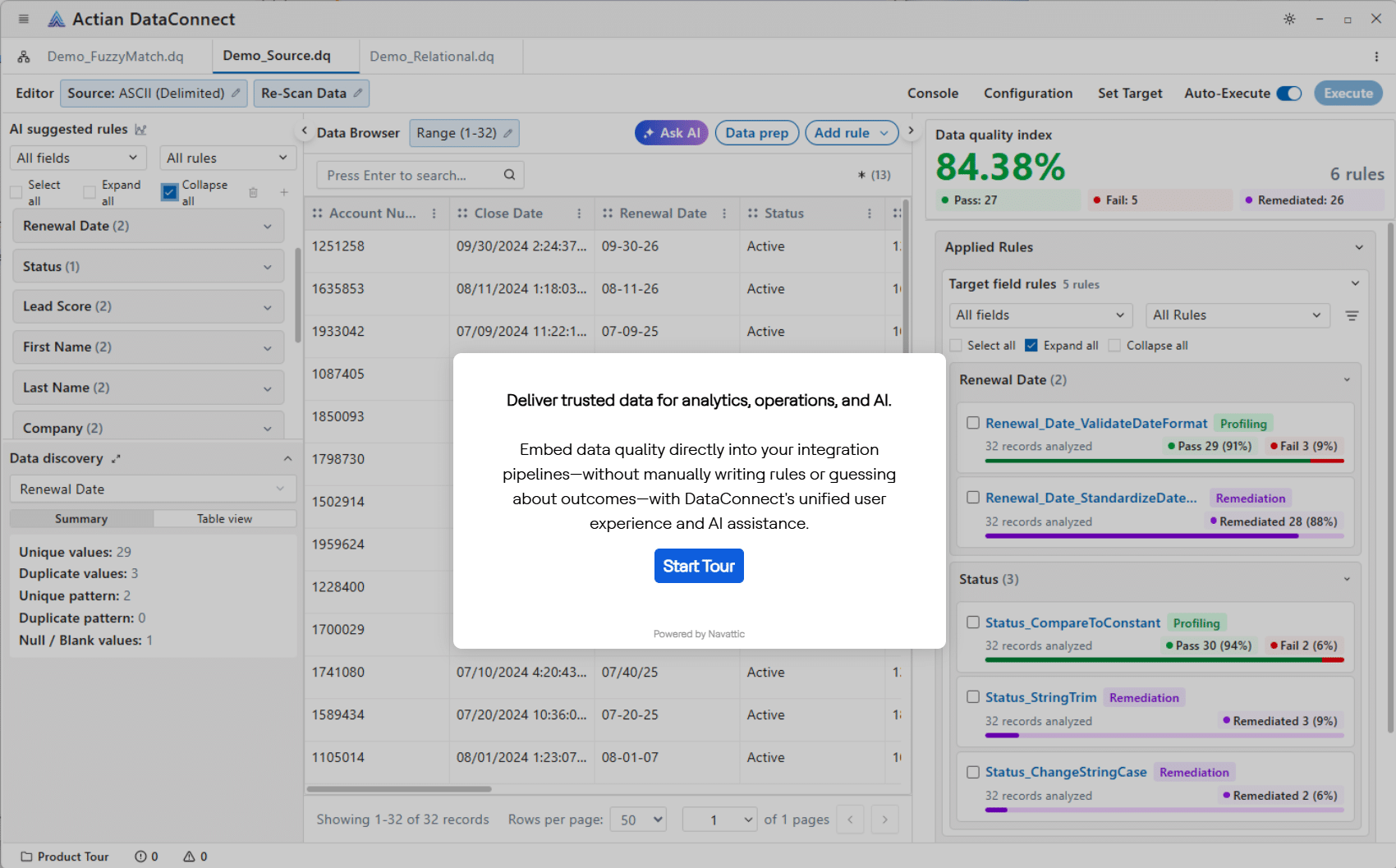Open the Add rule button
This screenshot has width=1396, height=868.
pyautogui.click(x=852, y=133)
